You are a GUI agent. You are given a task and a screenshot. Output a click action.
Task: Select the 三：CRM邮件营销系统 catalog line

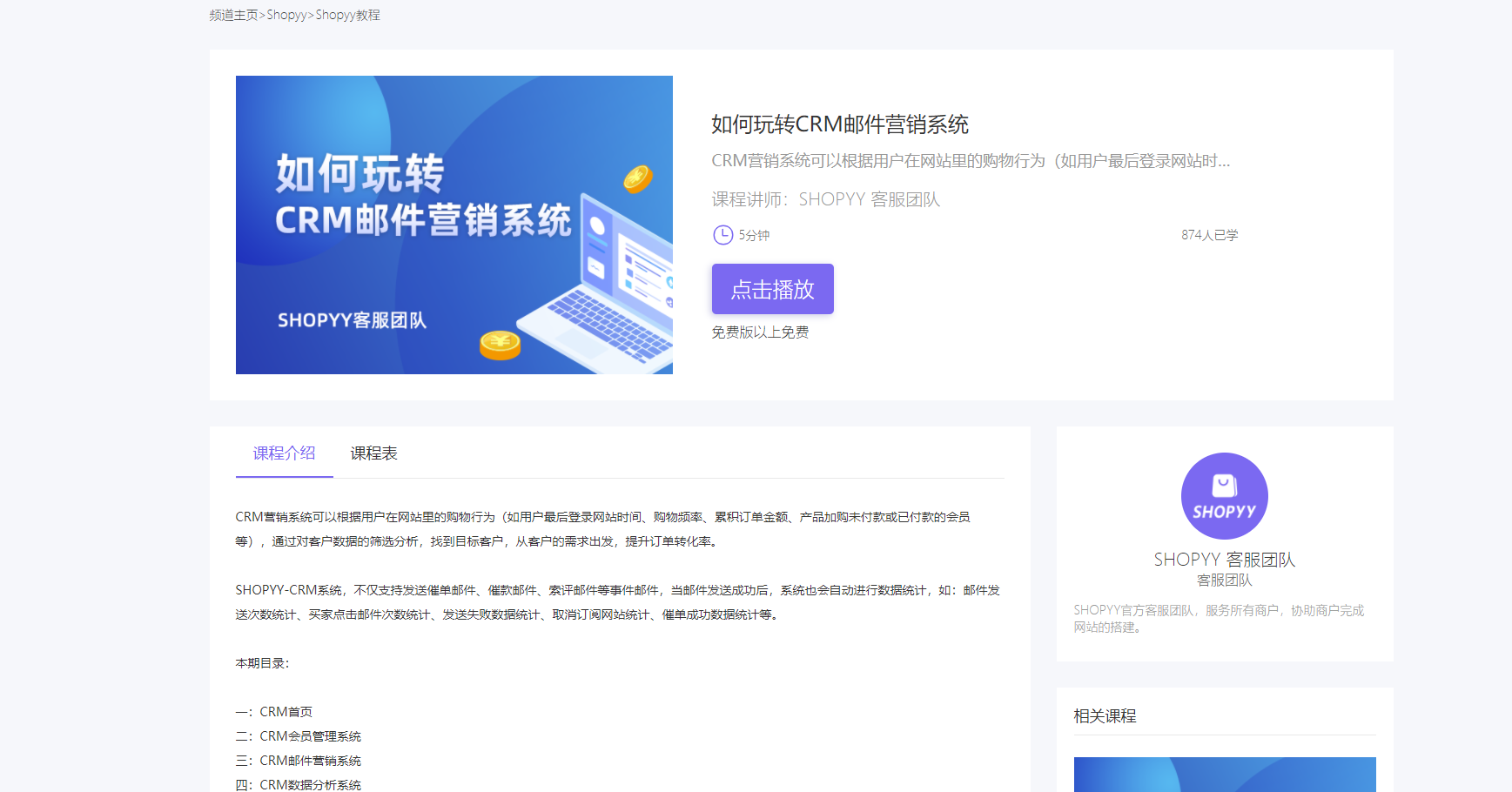(x=299, y=761)
